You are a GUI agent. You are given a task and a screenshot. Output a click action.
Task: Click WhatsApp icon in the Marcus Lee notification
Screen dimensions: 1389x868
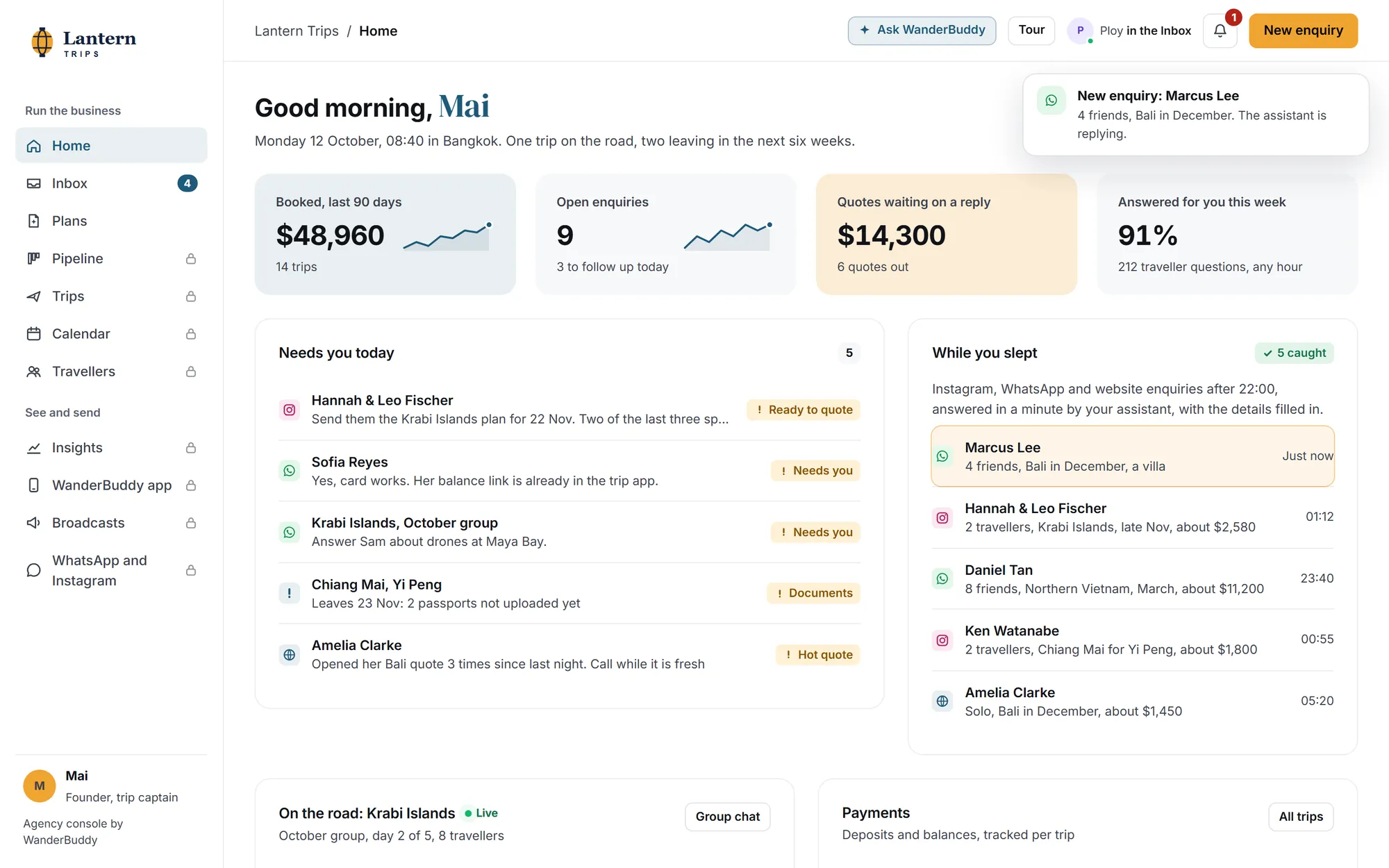point(1051,101)
